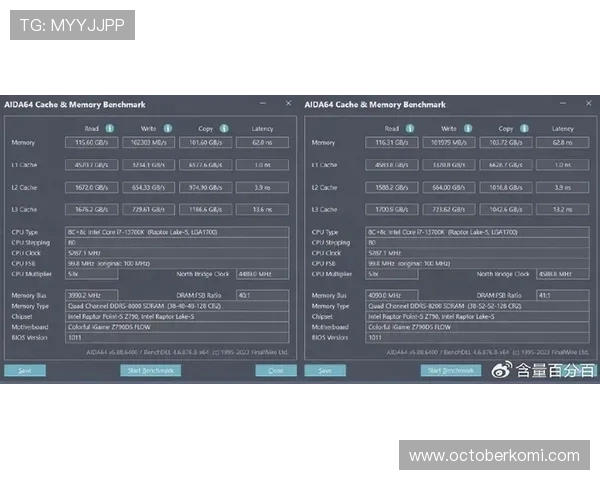The width and height of the screenshot is (600, 480).
Task: Click the Copy info icon in left window
Action: point(224,129)
